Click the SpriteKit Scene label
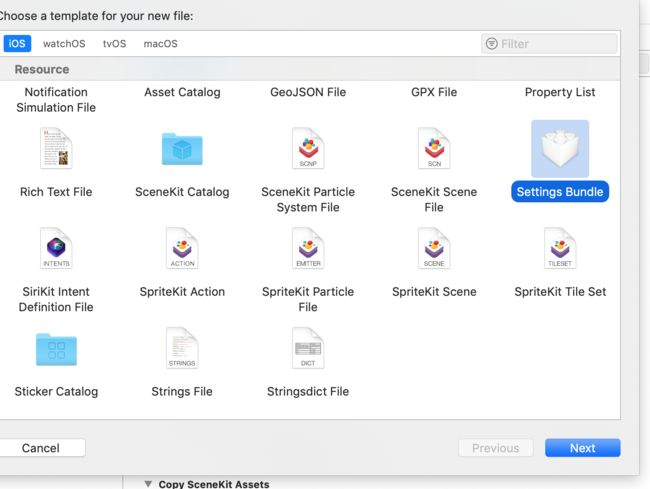 (x=434, y=292)
